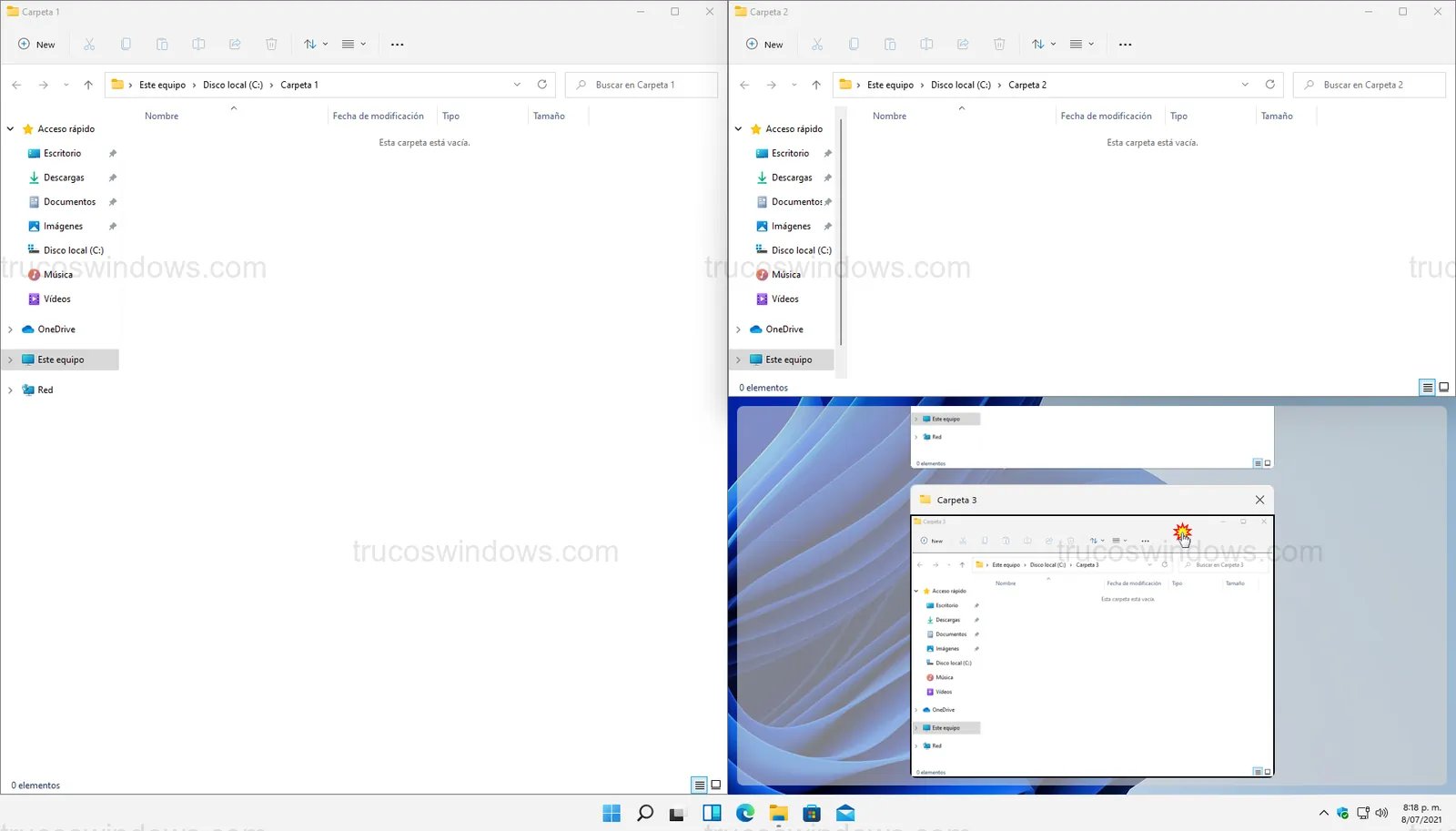Click Disco local (C:) breadcrumb in Carpeta 2
This screenshot has height=831, width=1456.
(960, 85)
